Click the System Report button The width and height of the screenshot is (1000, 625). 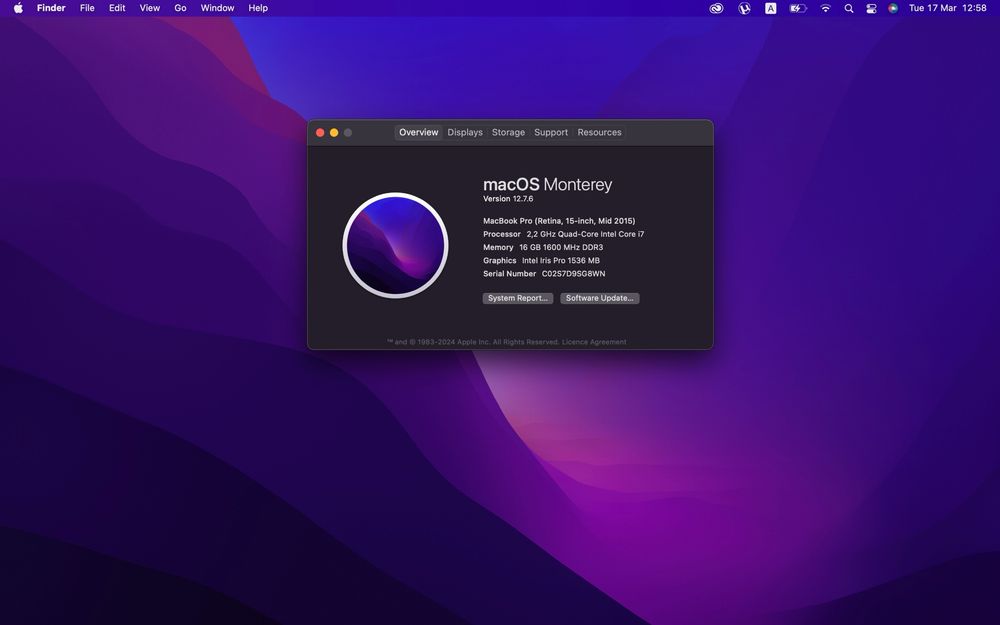tap(518, 298)
